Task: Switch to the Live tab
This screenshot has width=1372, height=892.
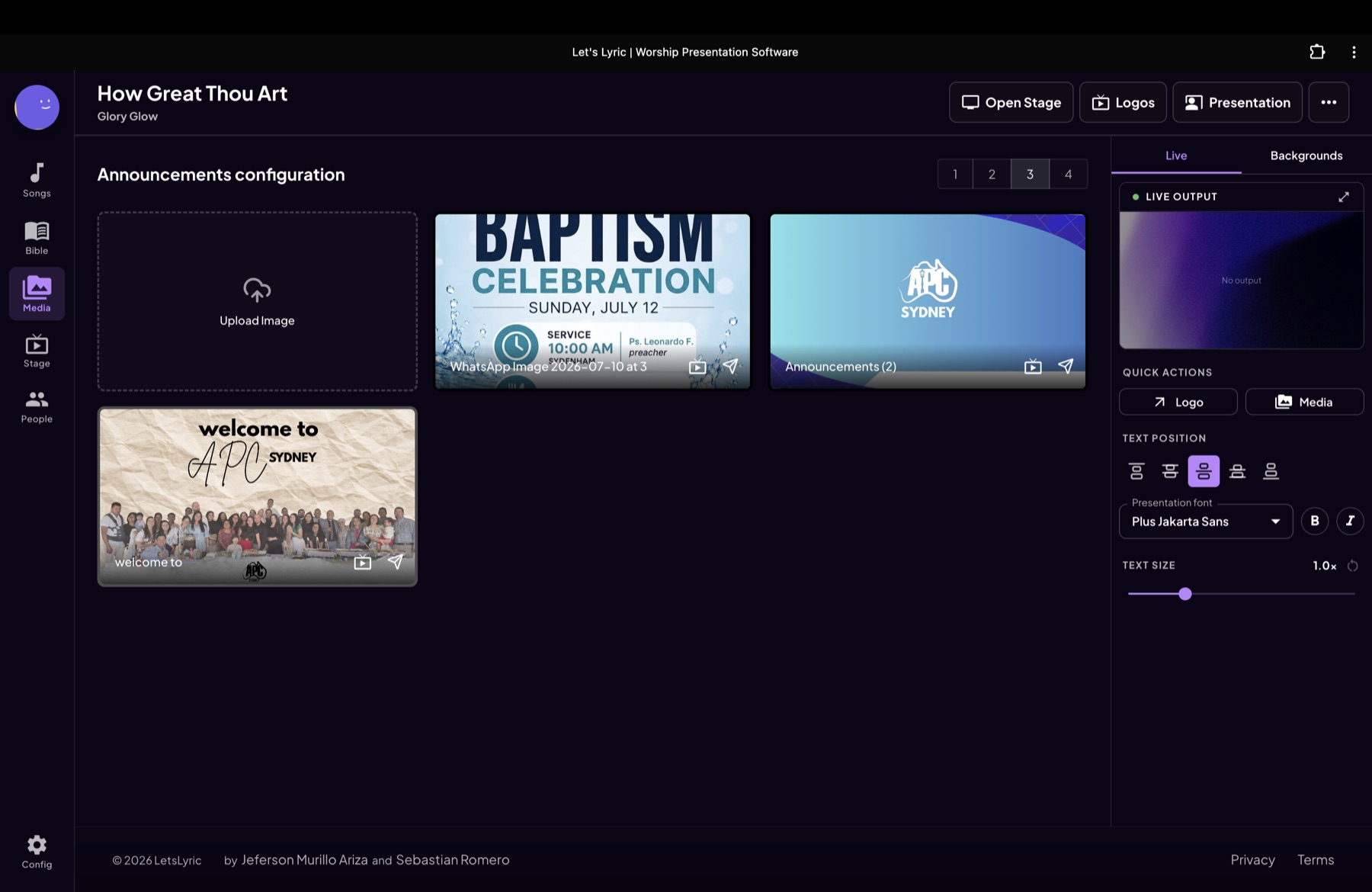Action: pyautogui.click(x=1176, y=156)
